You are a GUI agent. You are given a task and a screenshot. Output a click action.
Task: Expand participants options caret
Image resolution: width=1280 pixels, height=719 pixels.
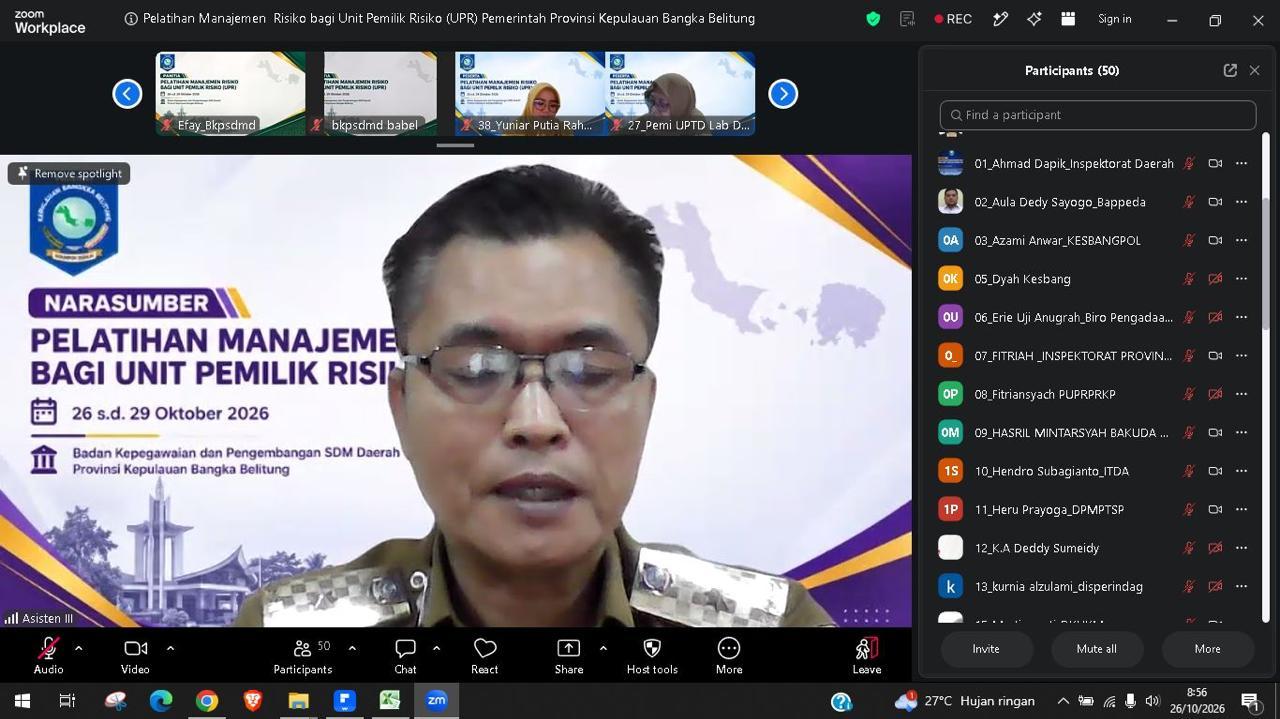point(352,648)
